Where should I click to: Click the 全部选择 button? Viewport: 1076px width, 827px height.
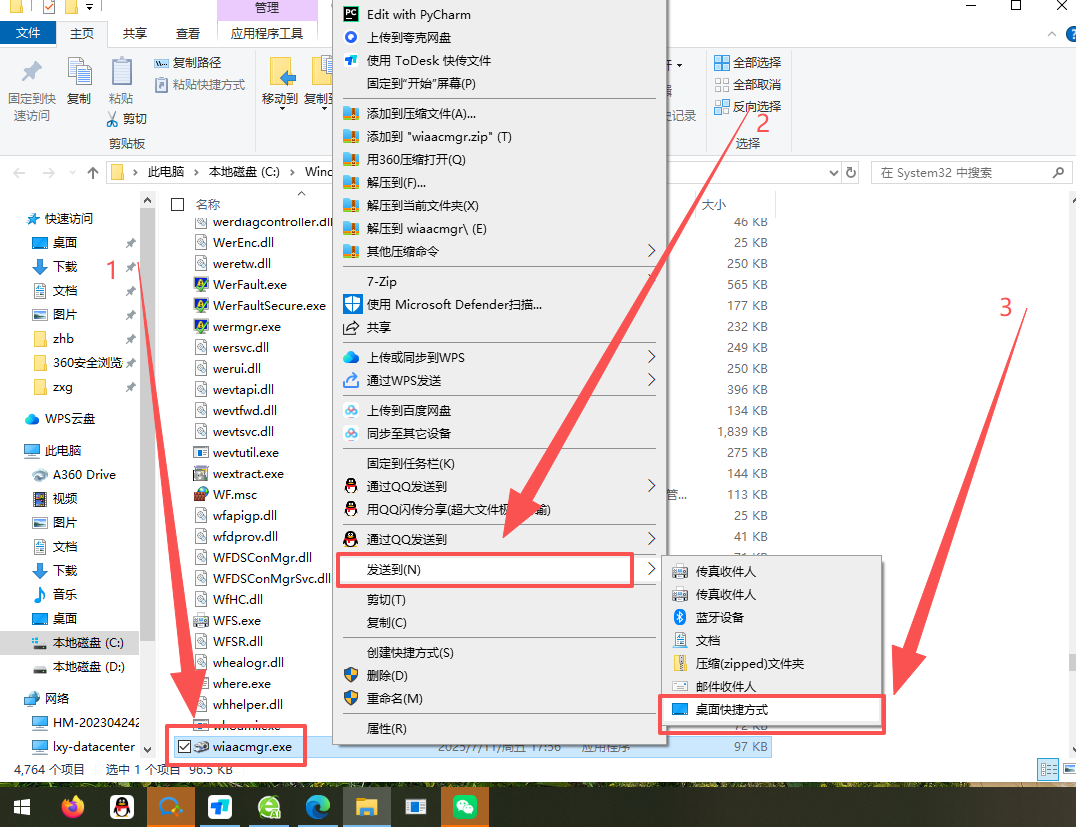pos(747,62)
